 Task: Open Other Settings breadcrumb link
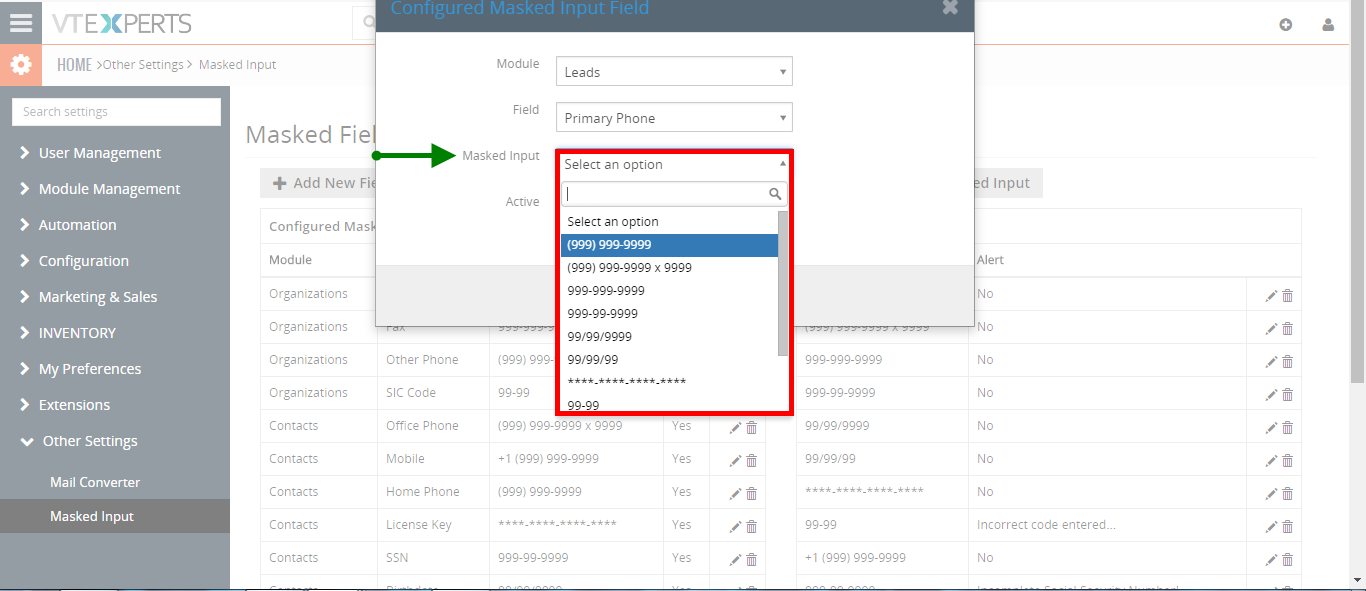[x=143, y=65]
